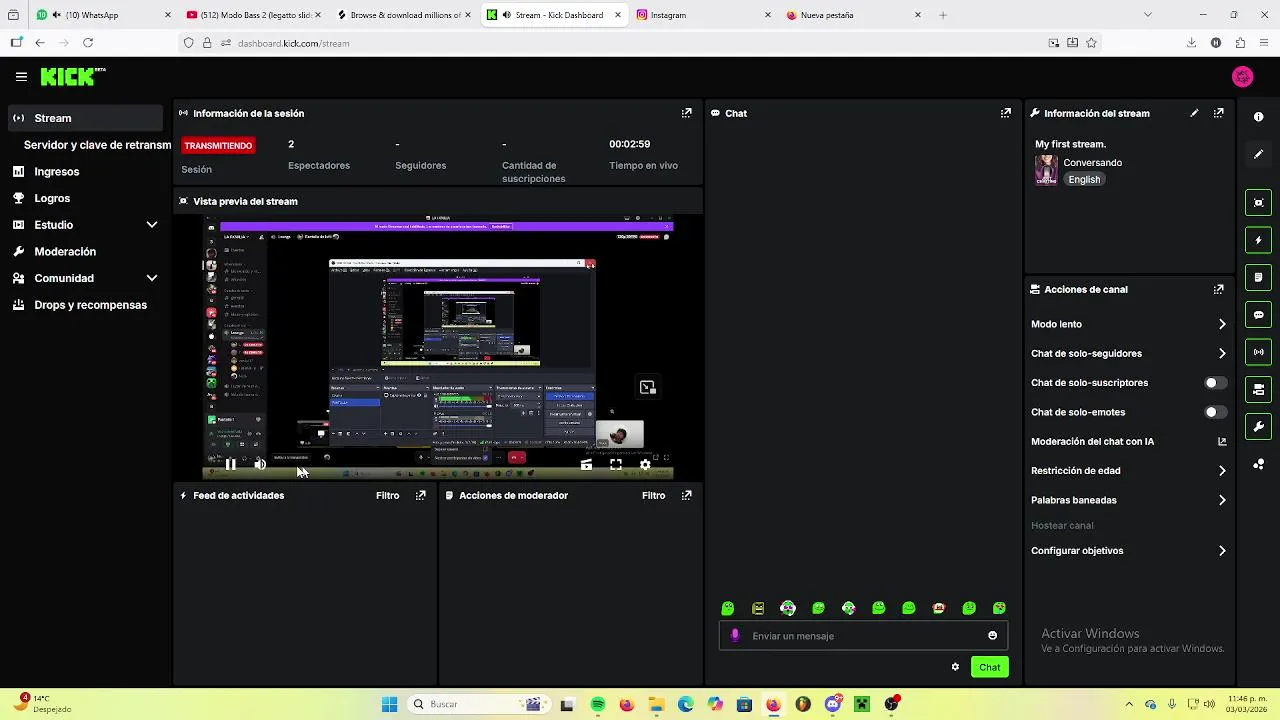Switch to WhatsApp browser tab
The width and height of the screenshot is (1280, 720).
100,15
